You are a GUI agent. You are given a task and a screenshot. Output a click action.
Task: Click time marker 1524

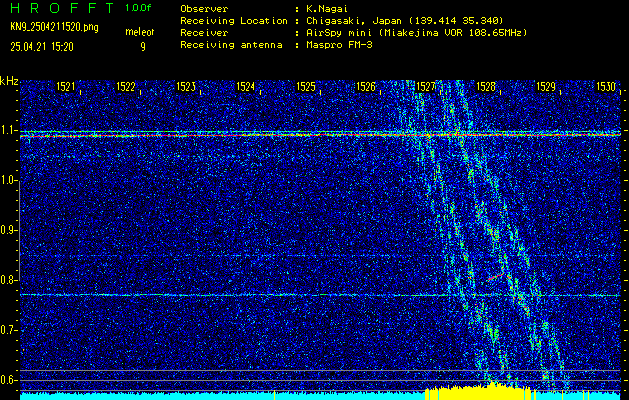[246, 87]
